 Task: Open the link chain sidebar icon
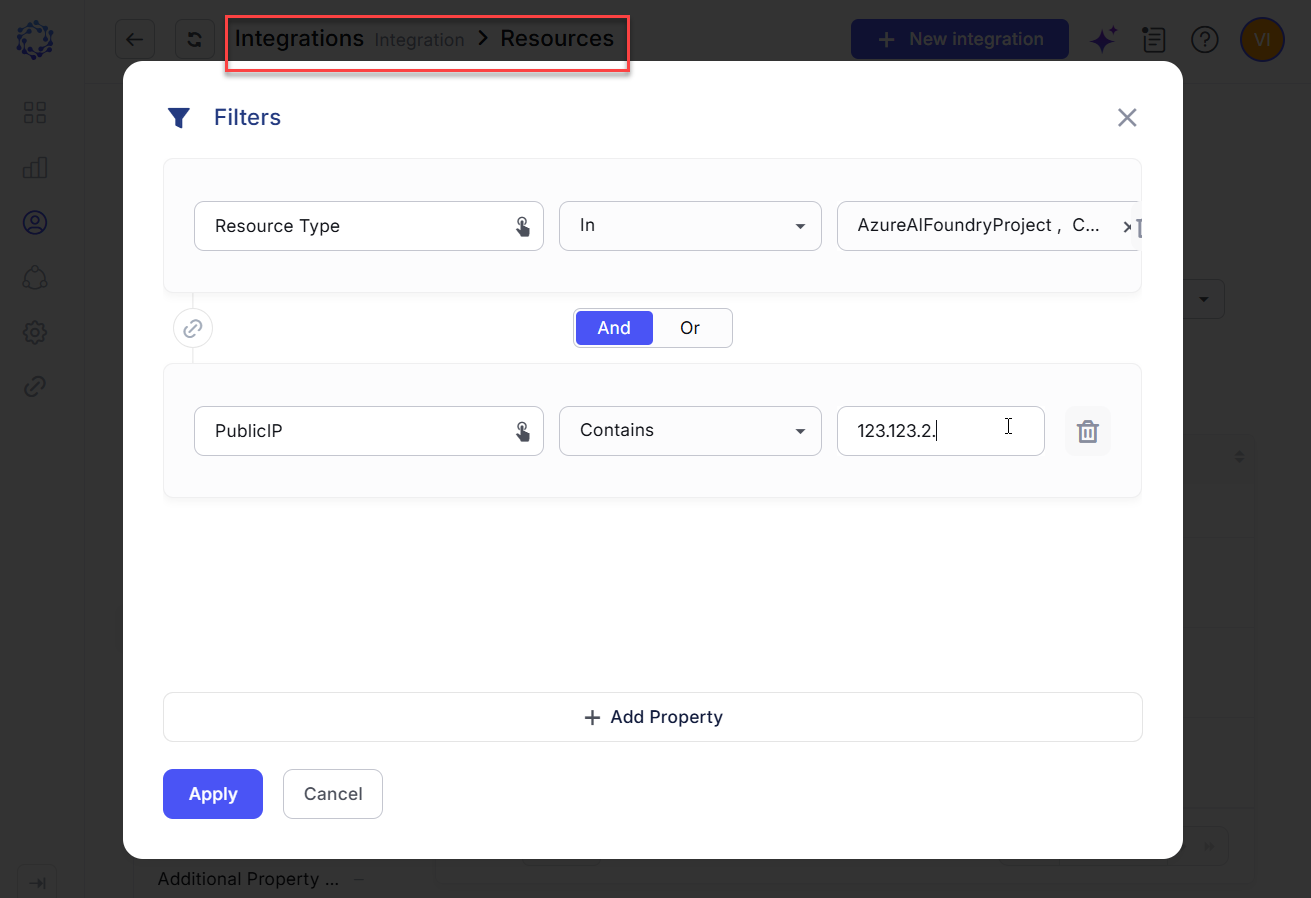click(x=35, y=387)
